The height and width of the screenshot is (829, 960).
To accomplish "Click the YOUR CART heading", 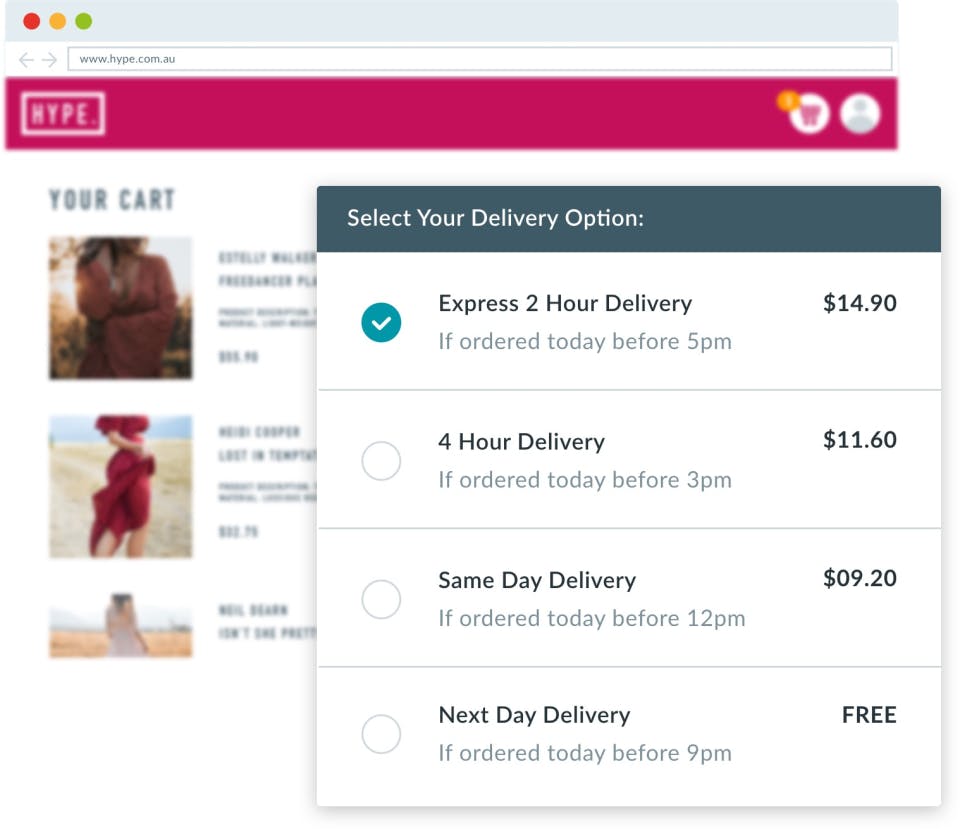I will (110, 199).
